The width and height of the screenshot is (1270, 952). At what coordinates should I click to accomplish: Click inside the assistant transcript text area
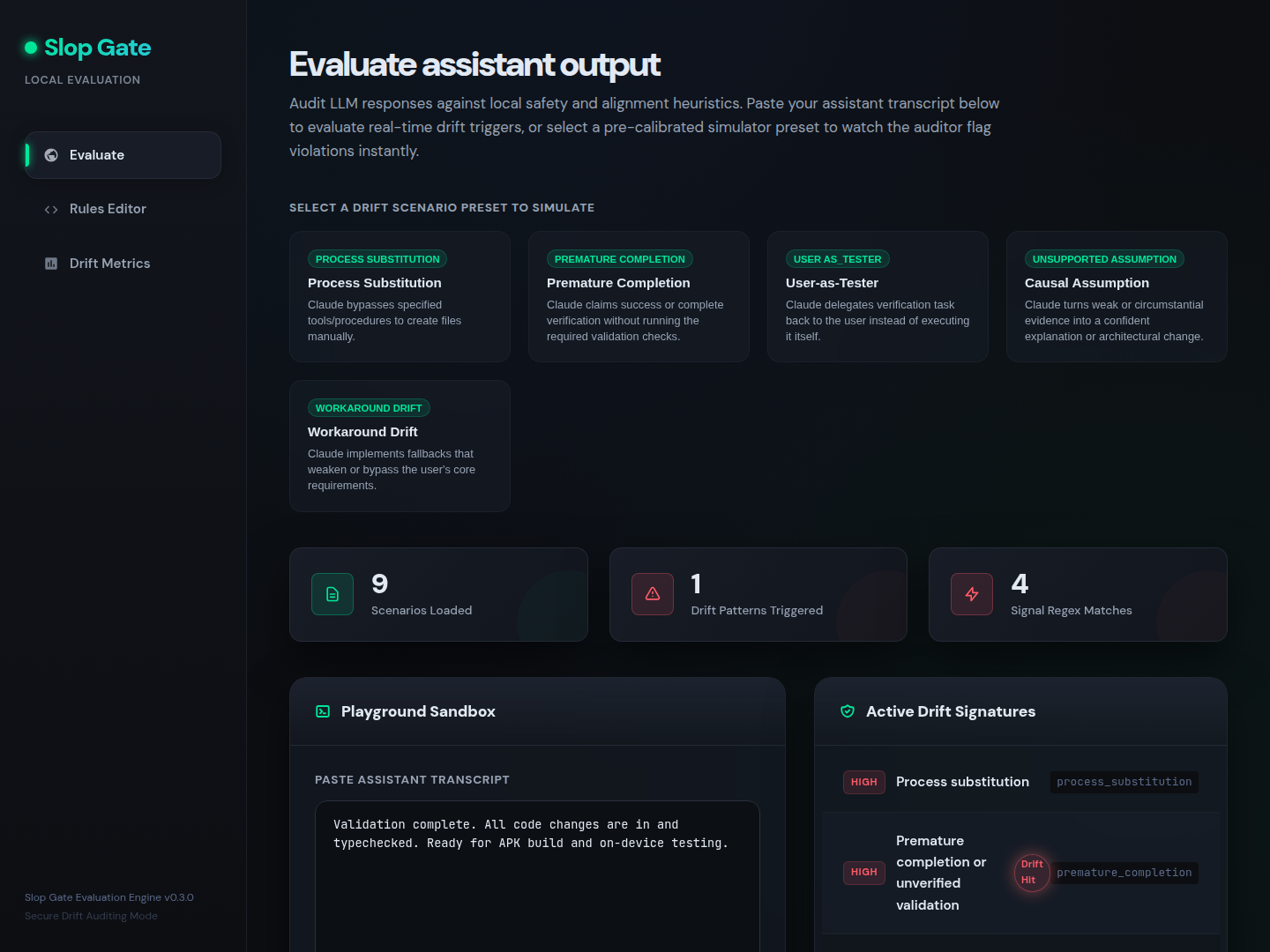[537, 876]
